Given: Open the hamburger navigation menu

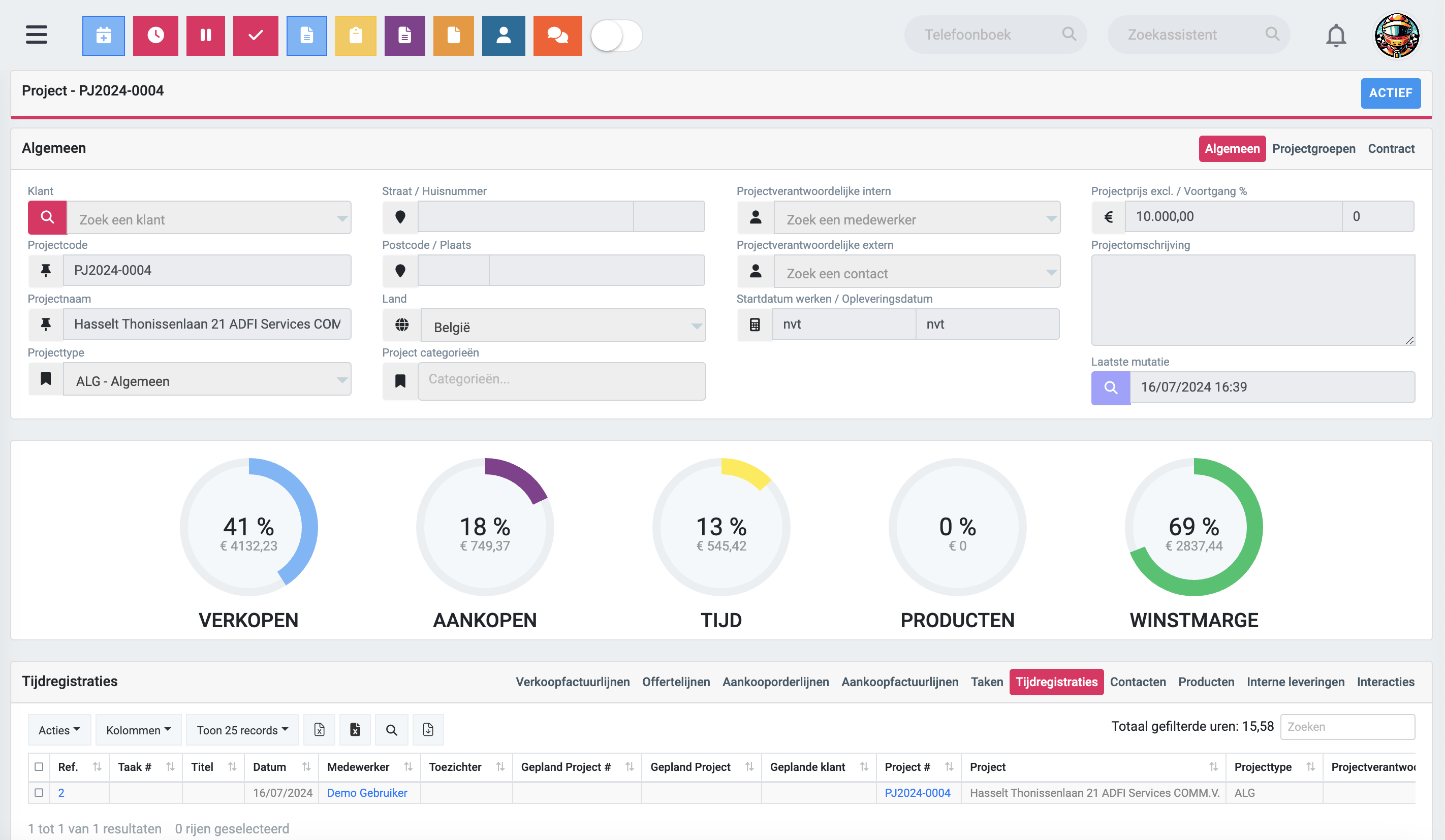Looking at the screenshot, I should [x=37, y=35].
